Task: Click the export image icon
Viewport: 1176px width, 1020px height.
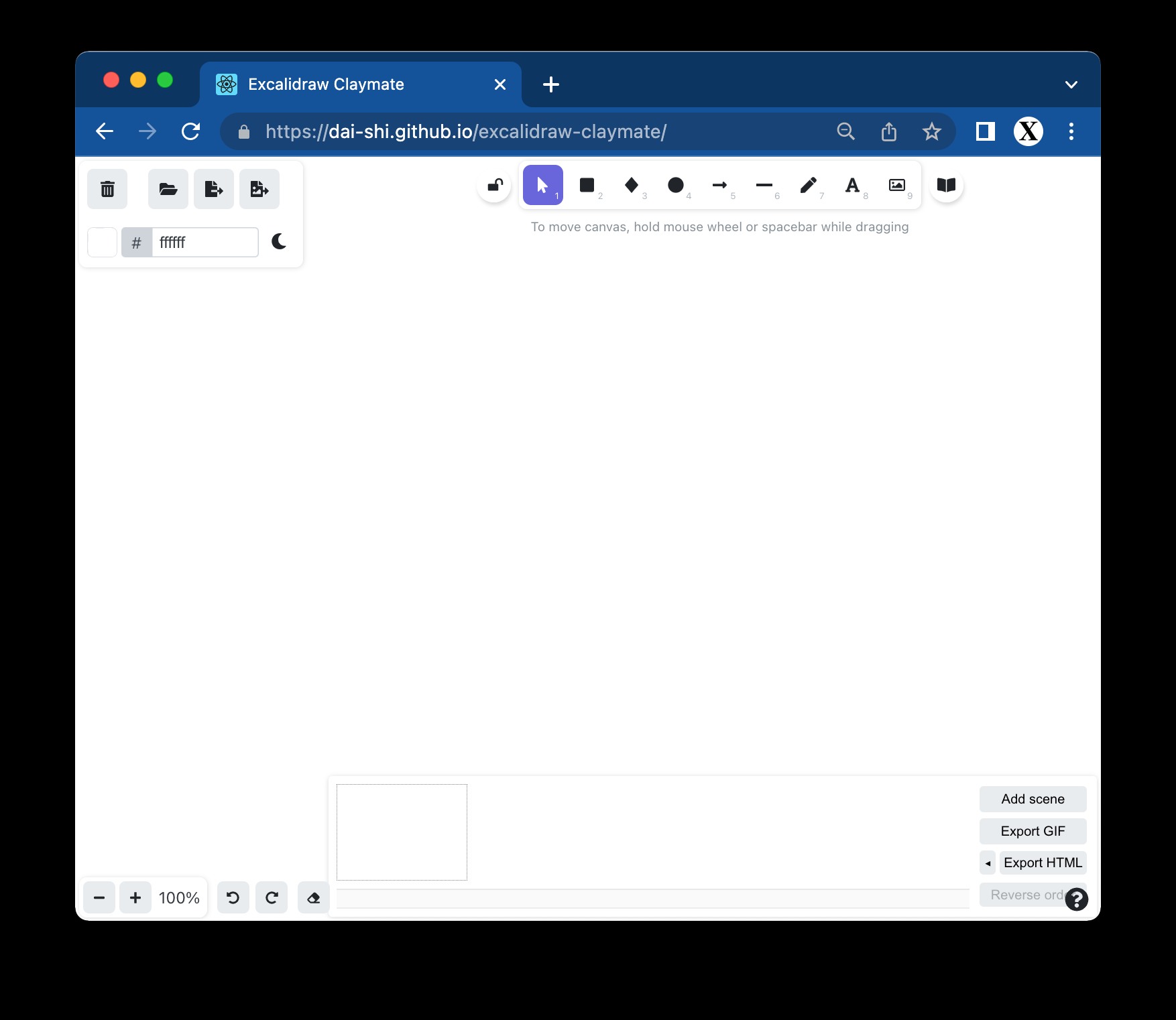Action: pyautogui.click(x=259, y=189)
